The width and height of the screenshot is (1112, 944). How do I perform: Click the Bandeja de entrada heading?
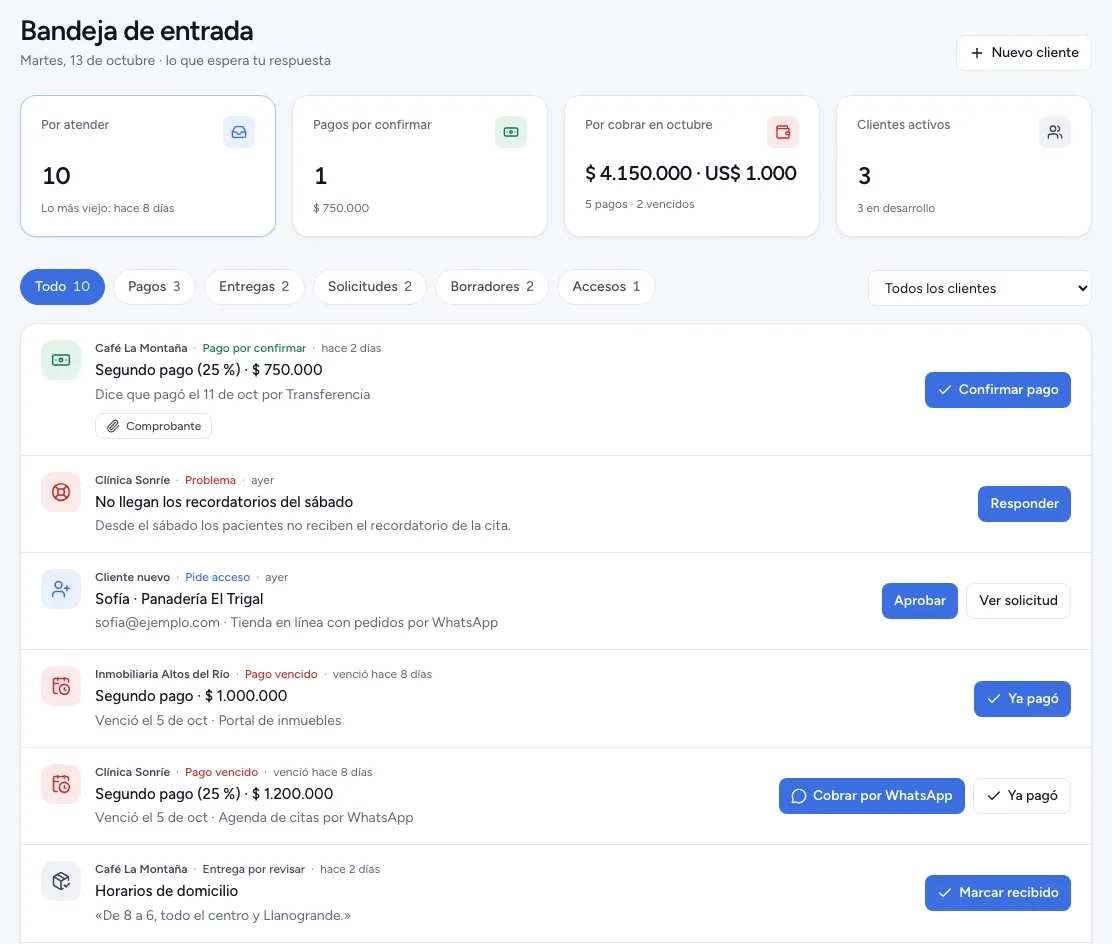[x=137, y=31]
